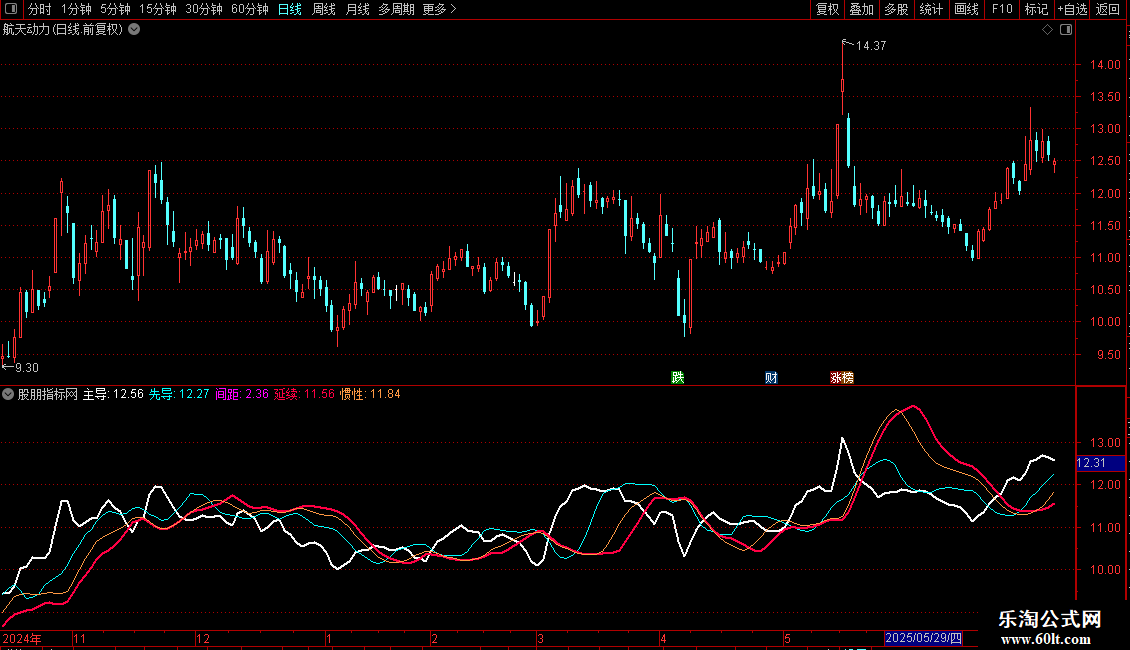Image resolution: width=1130 pixels, height=650 pixels.
Task: Switch to the 15分钟 period tab
Action: tap(158, 9)
